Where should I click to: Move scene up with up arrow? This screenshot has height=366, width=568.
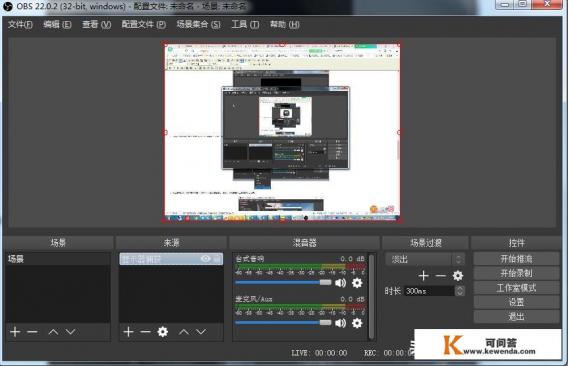(x=53, y=332)
